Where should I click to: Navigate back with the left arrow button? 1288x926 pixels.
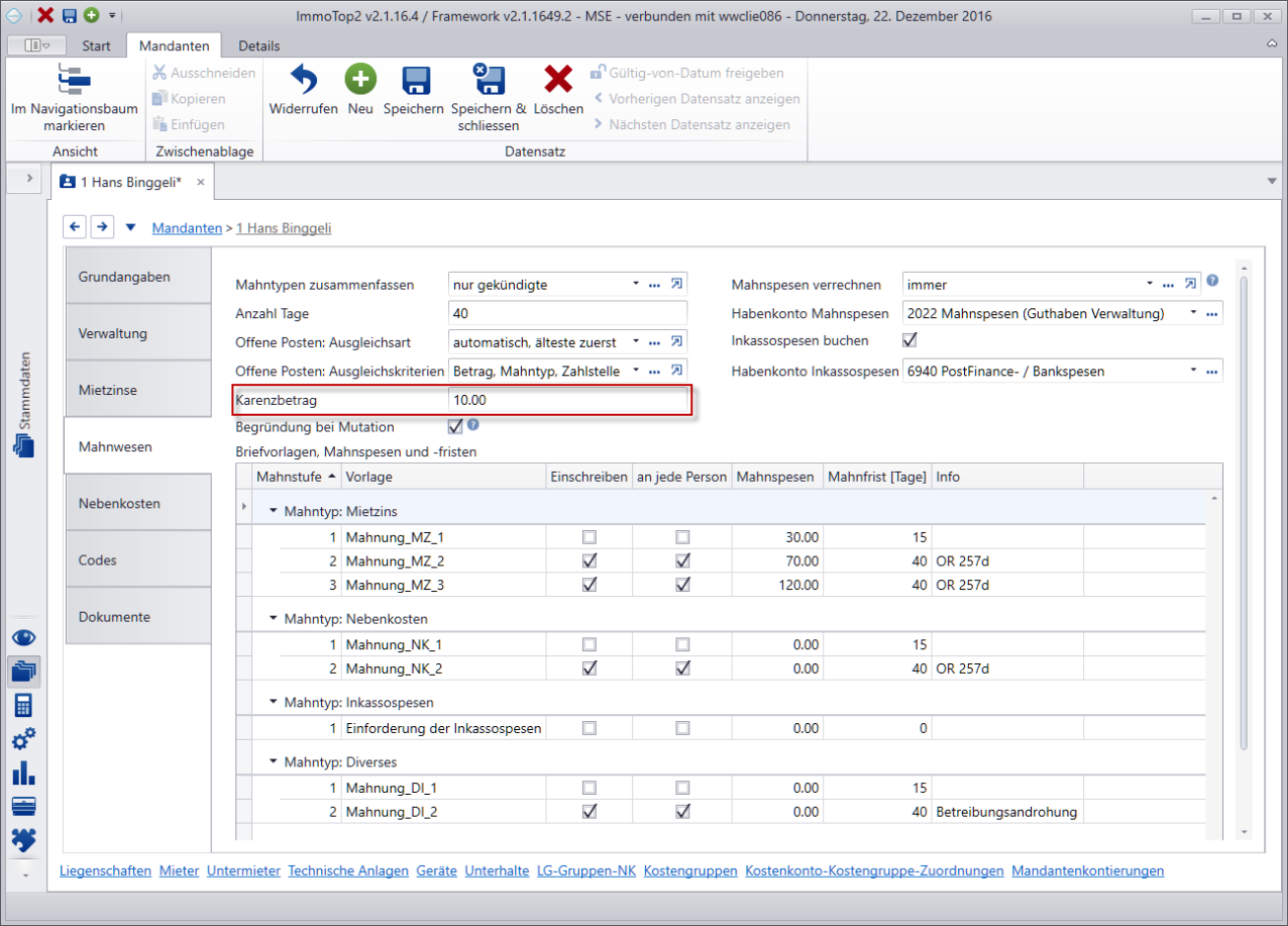[75, 228]
